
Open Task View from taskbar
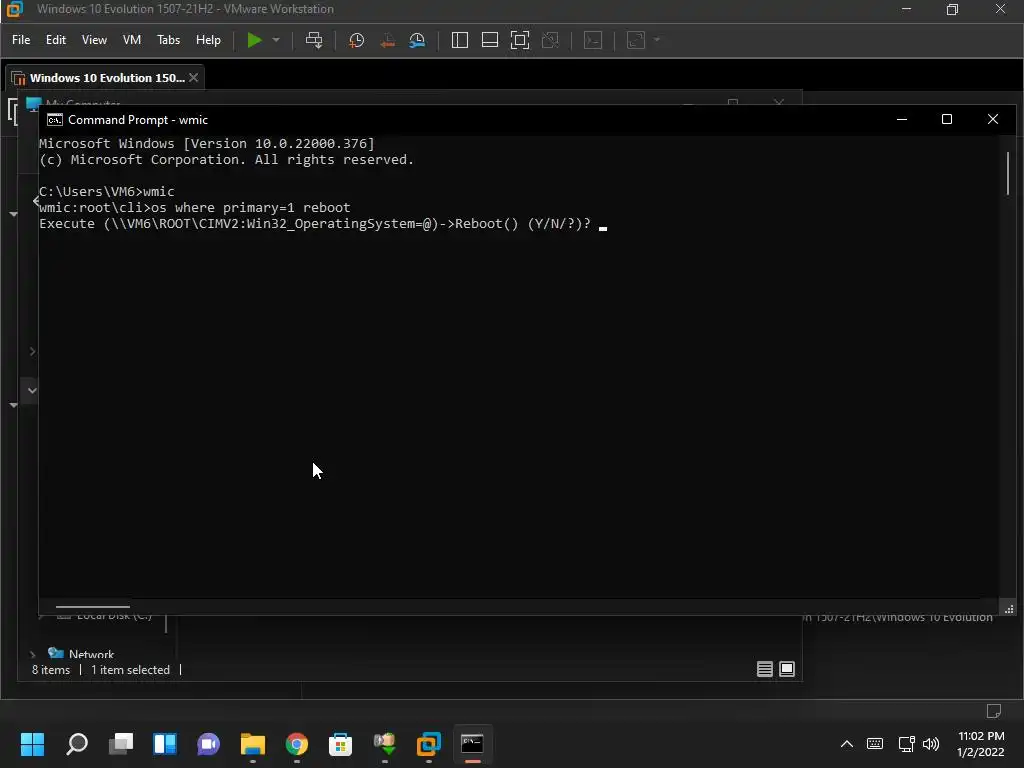[121, 744]
